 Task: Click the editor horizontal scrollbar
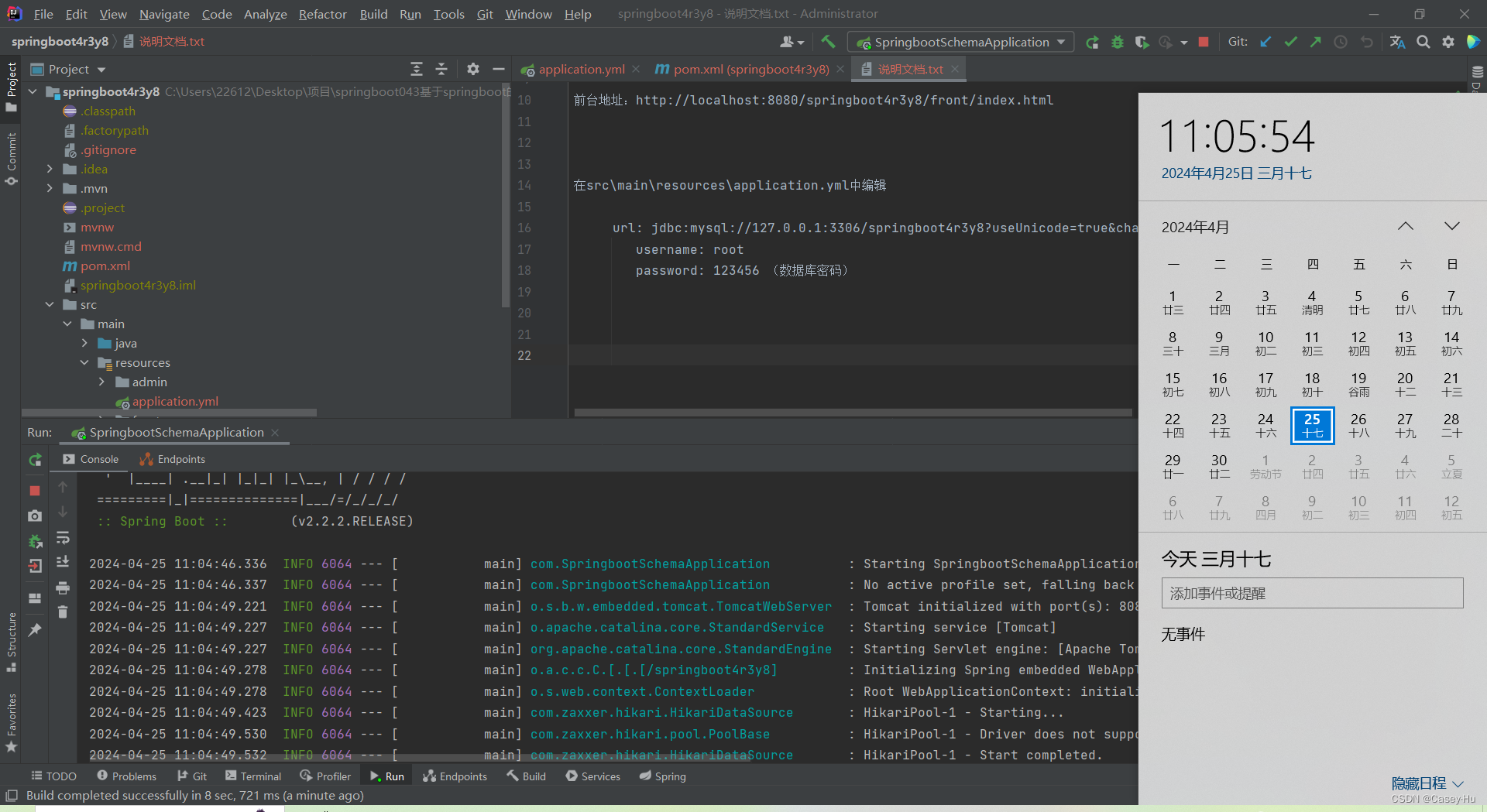point(852,413)
